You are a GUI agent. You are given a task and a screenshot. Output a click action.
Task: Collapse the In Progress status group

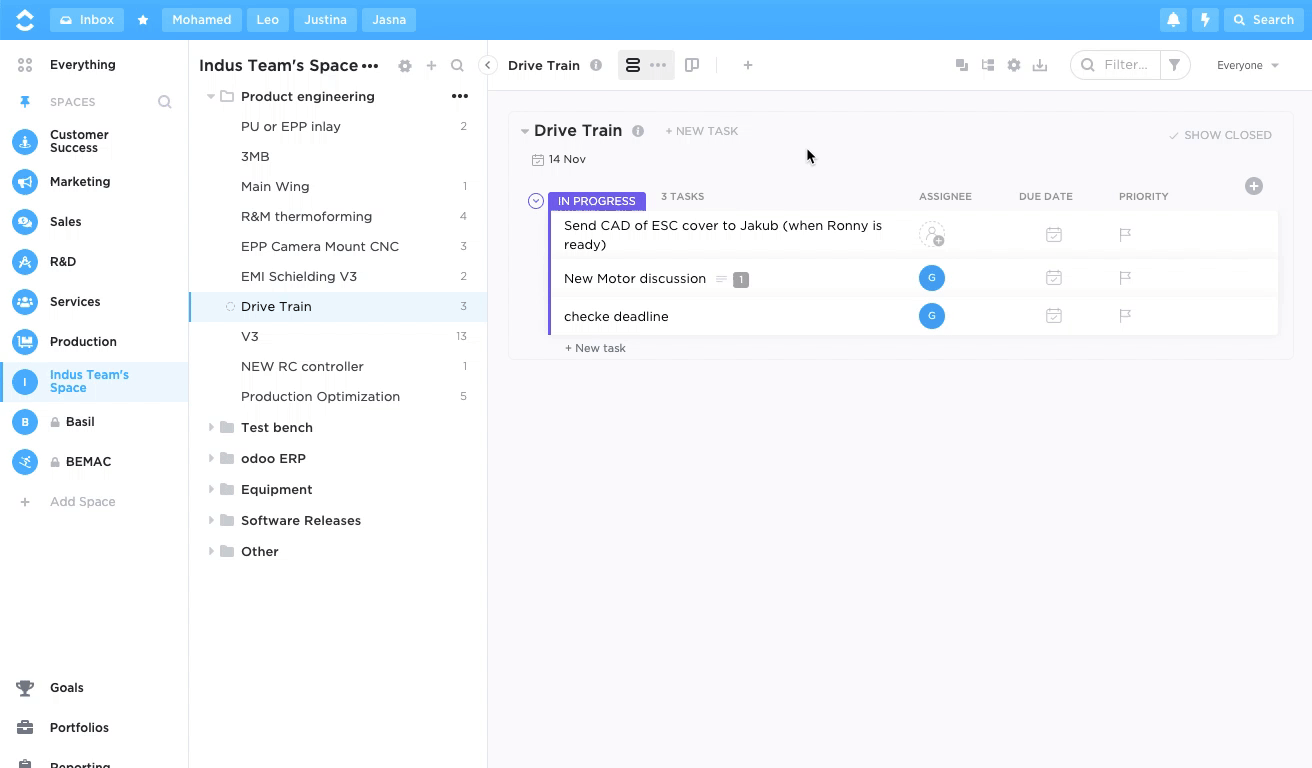[536, 201]
